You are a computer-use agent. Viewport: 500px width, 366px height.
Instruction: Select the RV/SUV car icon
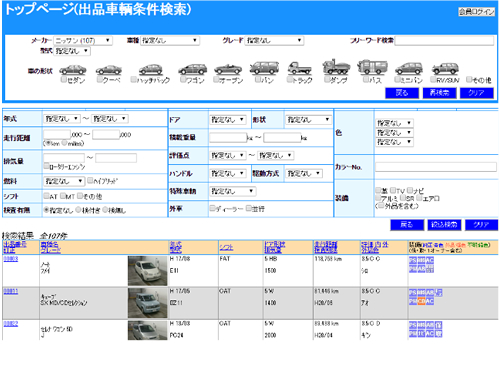click(x=445, y=69)
